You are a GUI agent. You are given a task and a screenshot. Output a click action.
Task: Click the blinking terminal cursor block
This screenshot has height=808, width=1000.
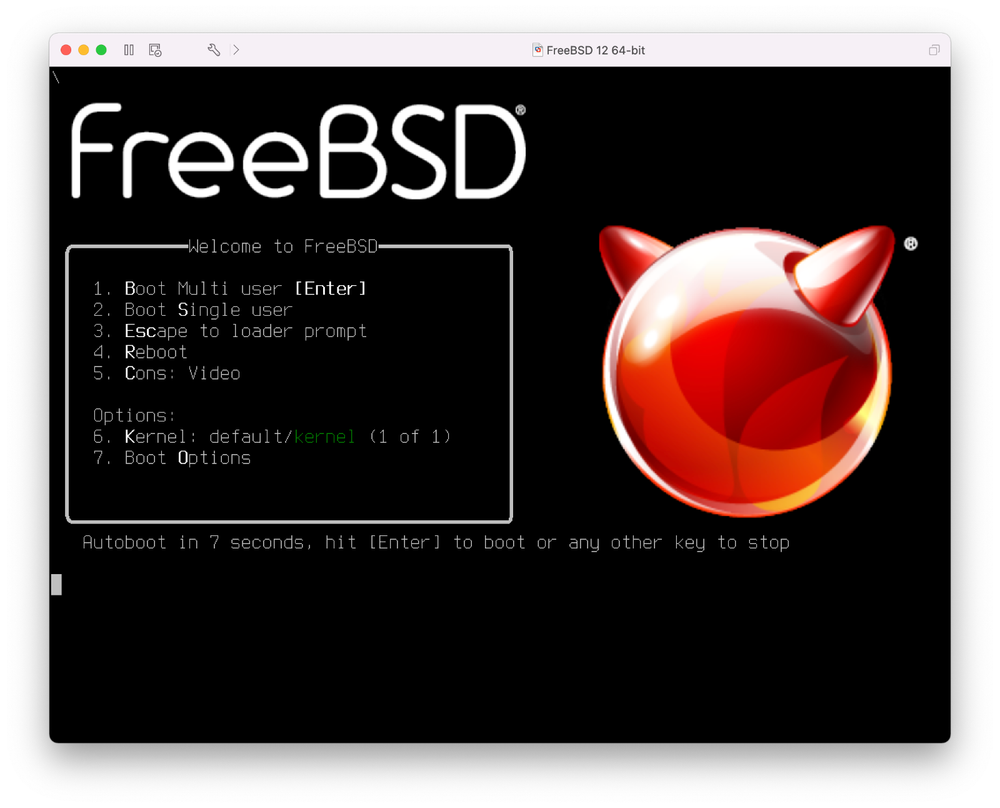(x=56, y=585)
